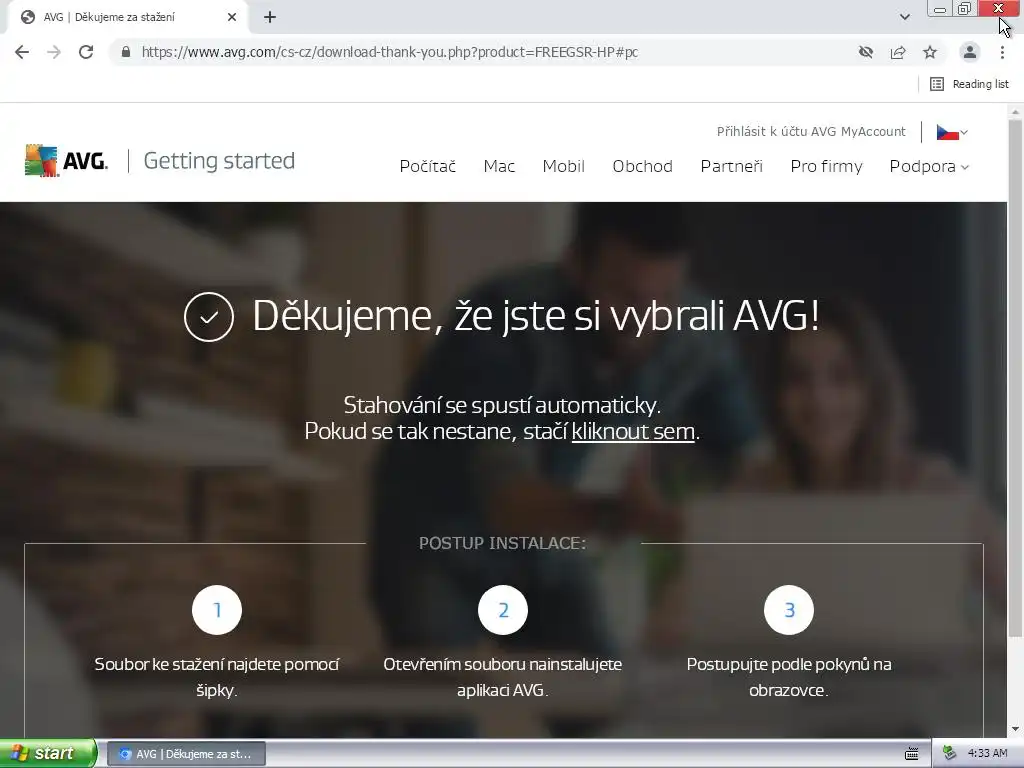
Task: Minimize the Chrome window
Action: pyautogui.click(x=940, y=9)
